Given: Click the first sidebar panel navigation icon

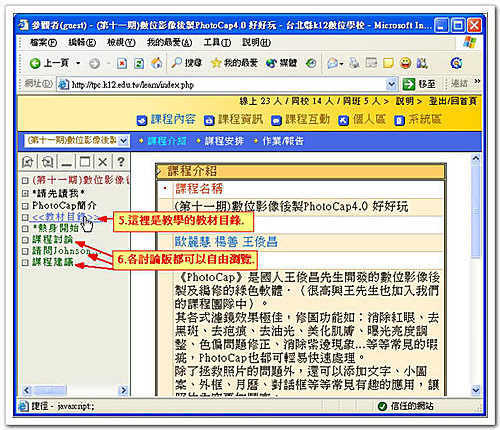Looking at the screenshot, I should click(27, 162).
